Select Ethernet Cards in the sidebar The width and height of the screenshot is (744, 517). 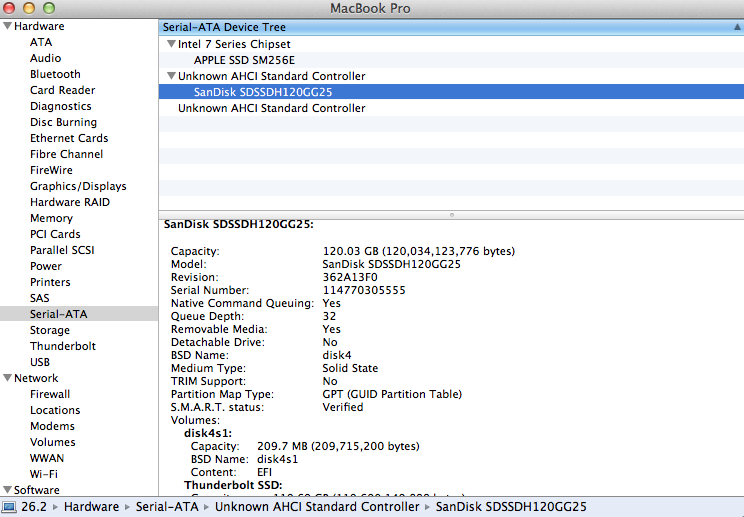pyautogui.click(x=69, y=138)
